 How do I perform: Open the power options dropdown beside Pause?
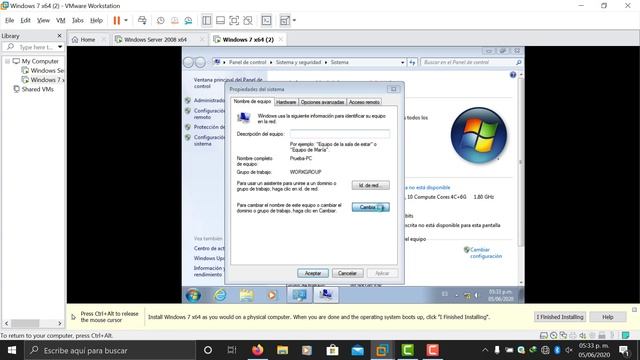click(126, 20)
